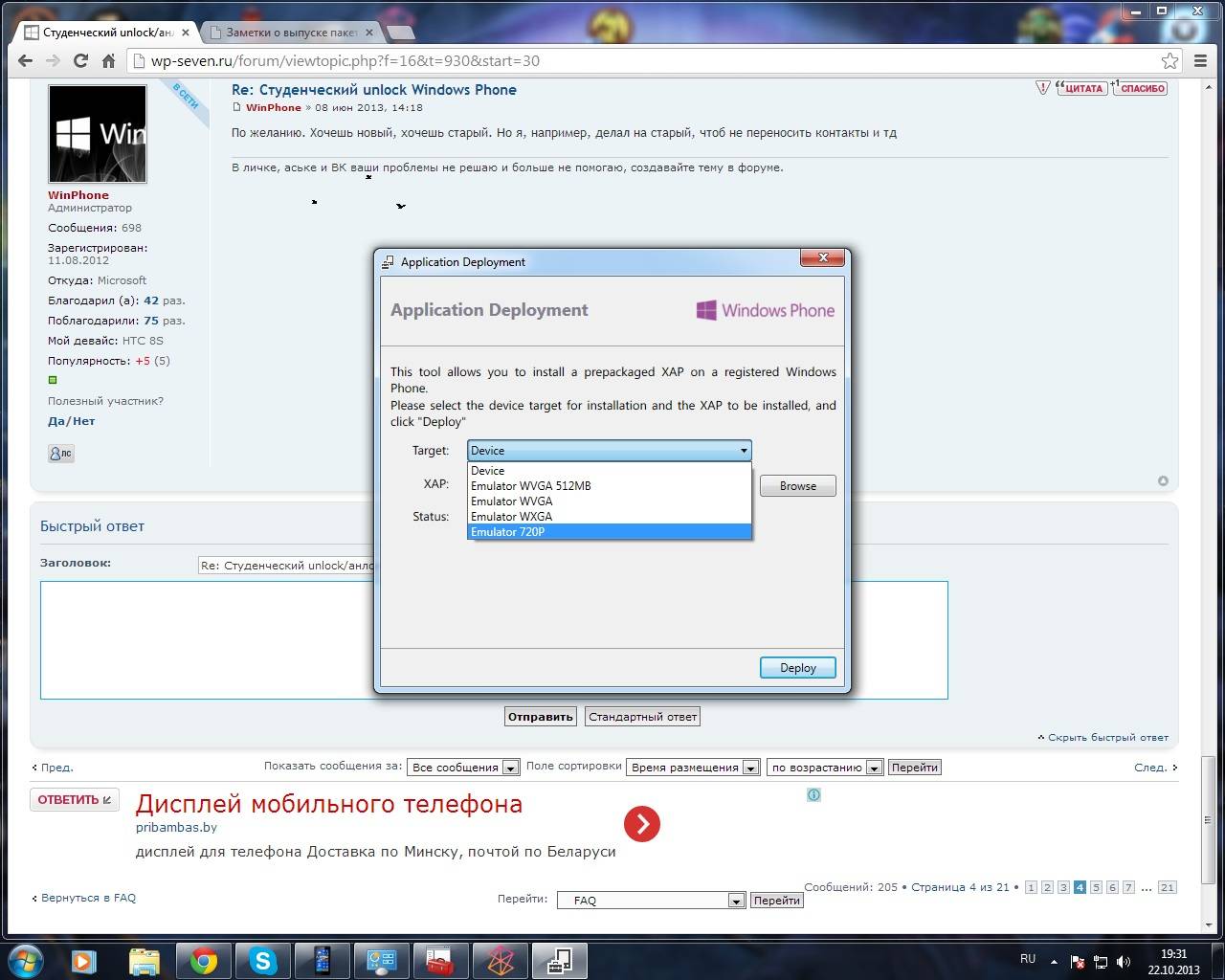Screen dimensions: 1225x980
Task: Bookmark this page with the star
Action: pyautogui.click(x=1169, y=60)
